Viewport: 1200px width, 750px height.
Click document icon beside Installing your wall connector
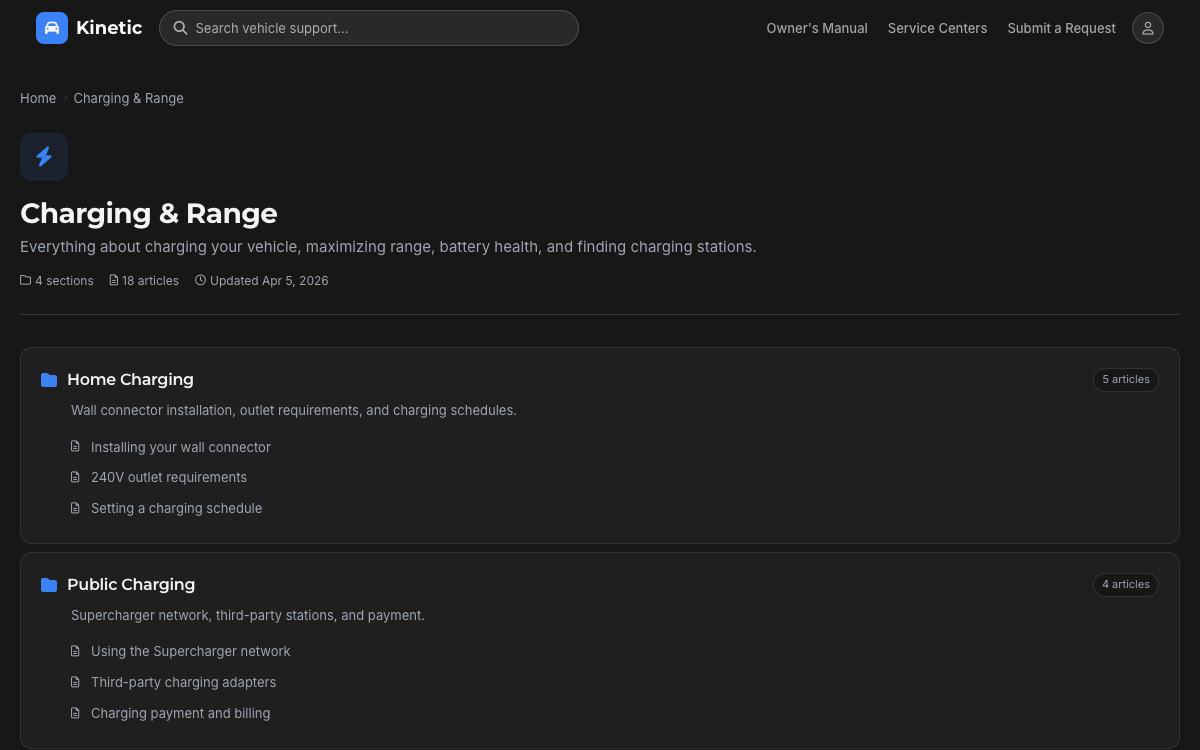[75, 447]
